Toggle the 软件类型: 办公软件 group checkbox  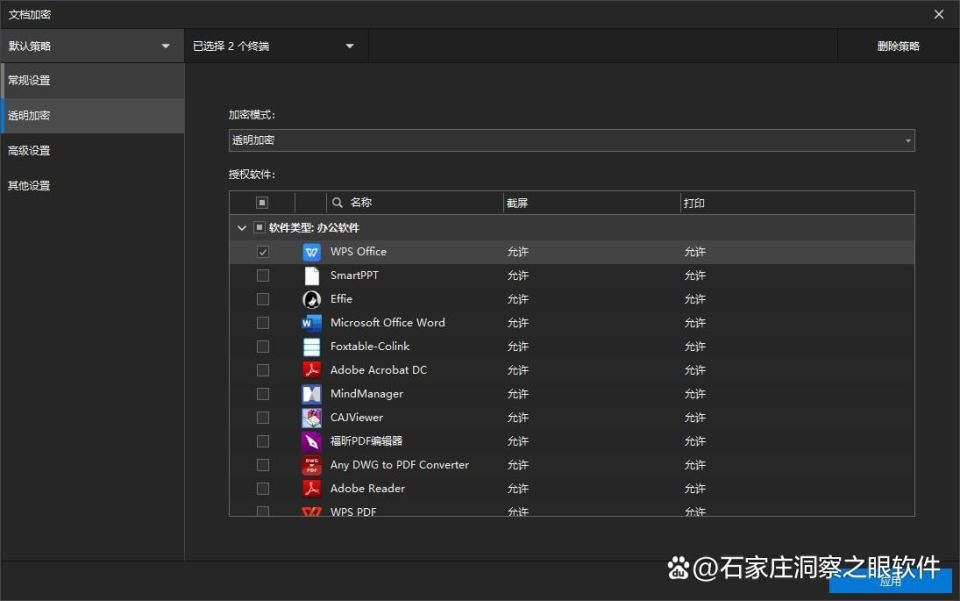[x=259, y=228]
